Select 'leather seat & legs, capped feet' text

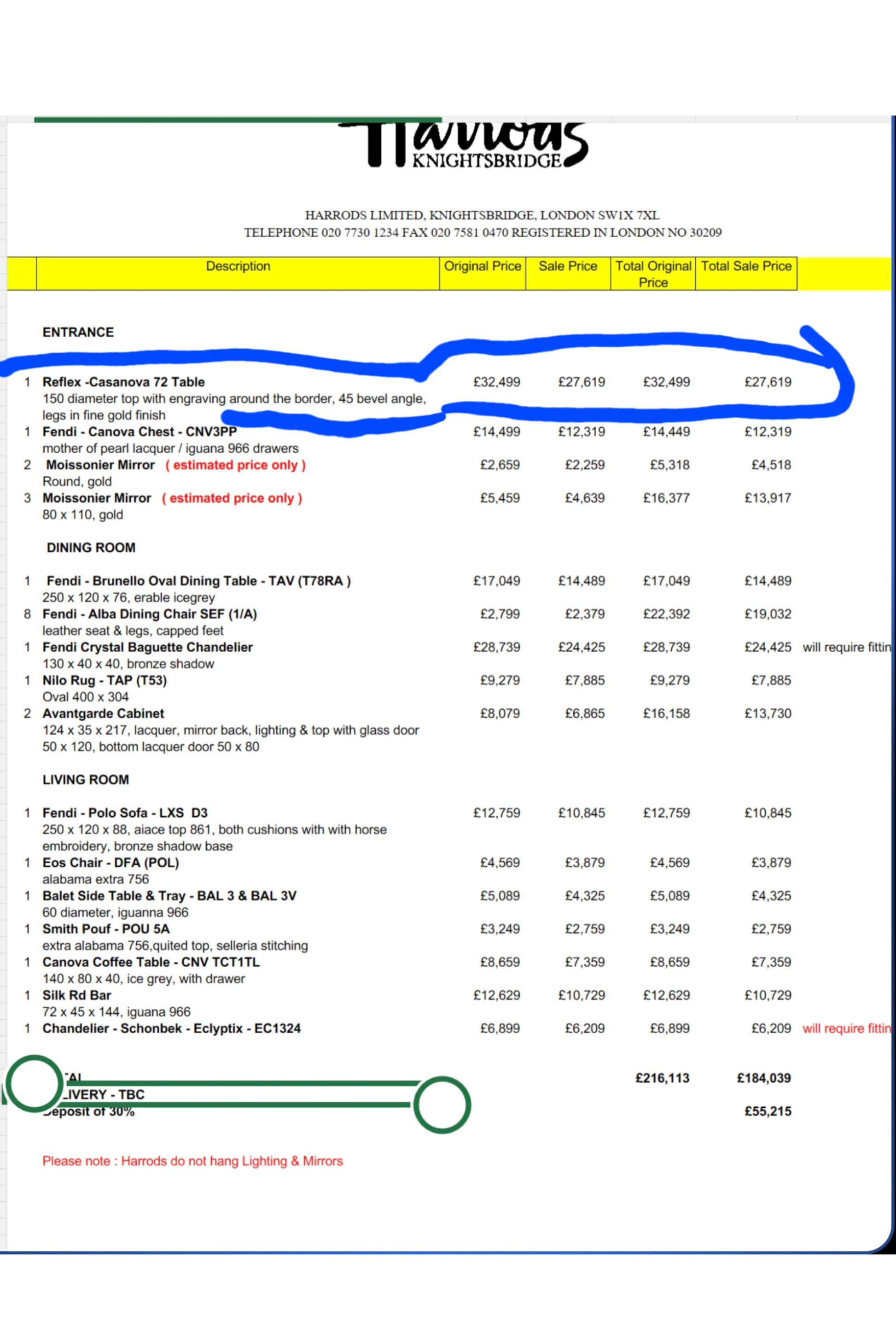(133, 631)
